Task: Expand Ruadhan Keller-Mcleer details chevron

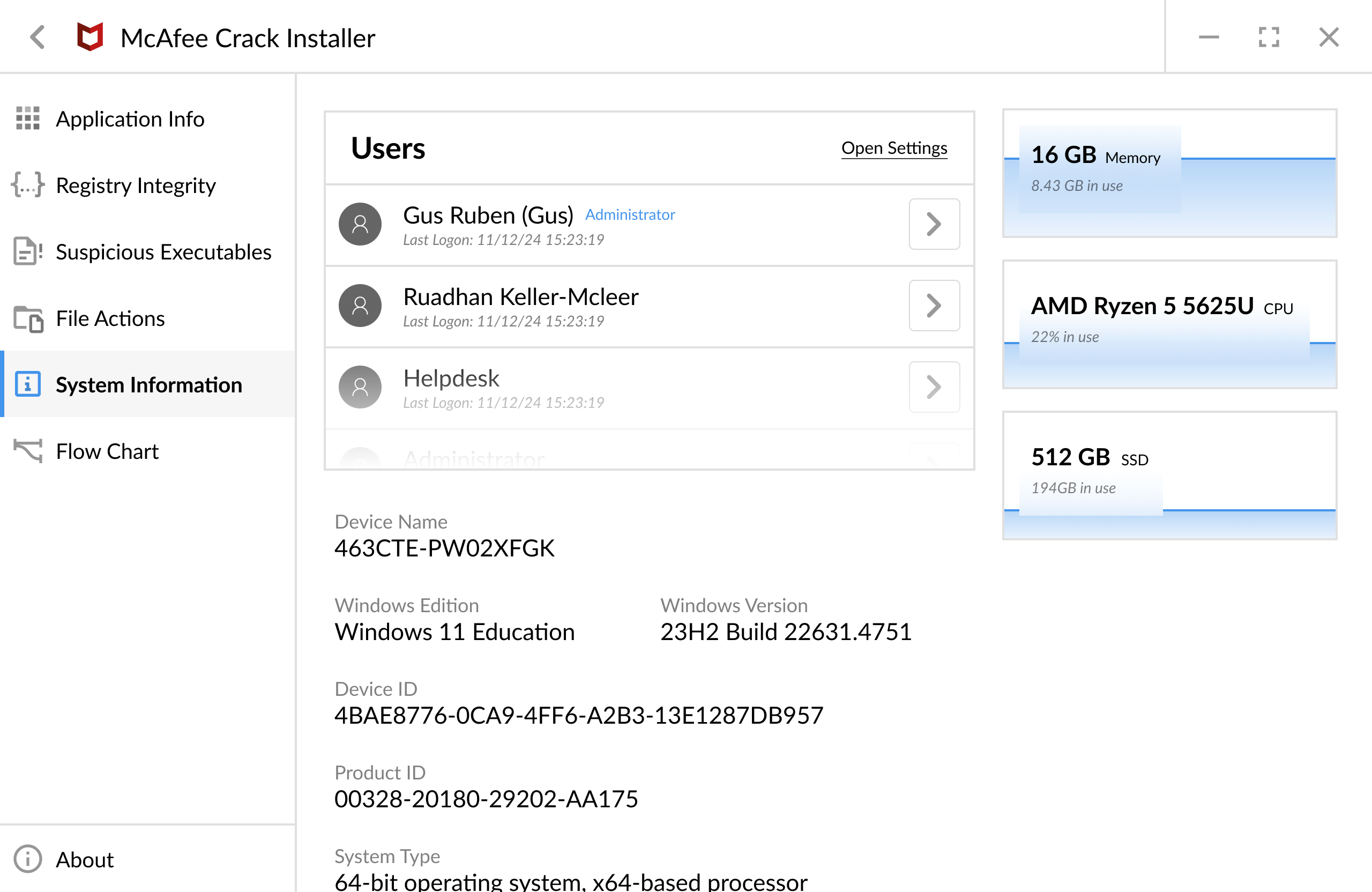Action: 934,306
